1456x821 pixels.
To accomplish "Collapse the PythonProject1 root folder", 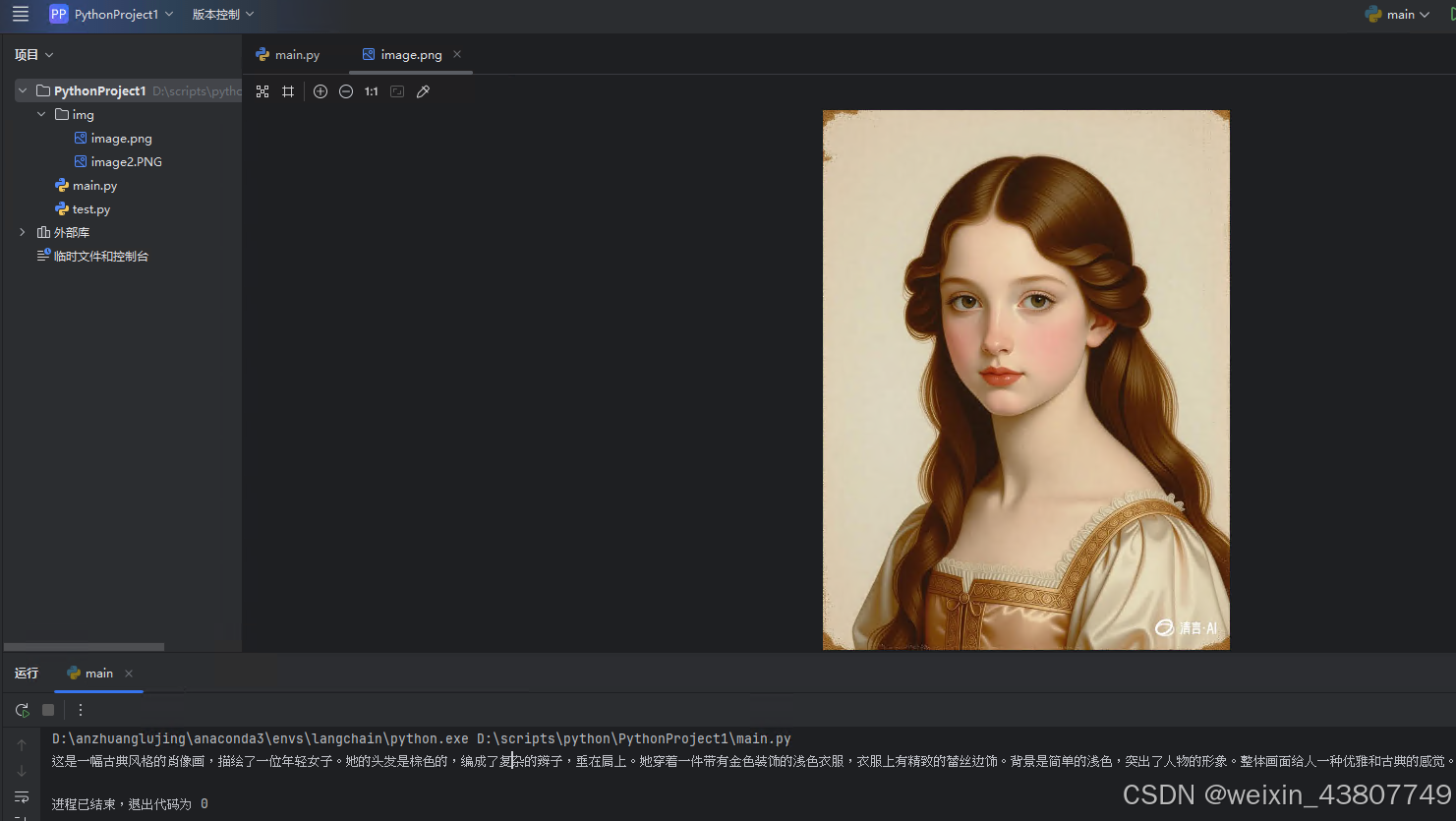I will click(x=23, y=90).
